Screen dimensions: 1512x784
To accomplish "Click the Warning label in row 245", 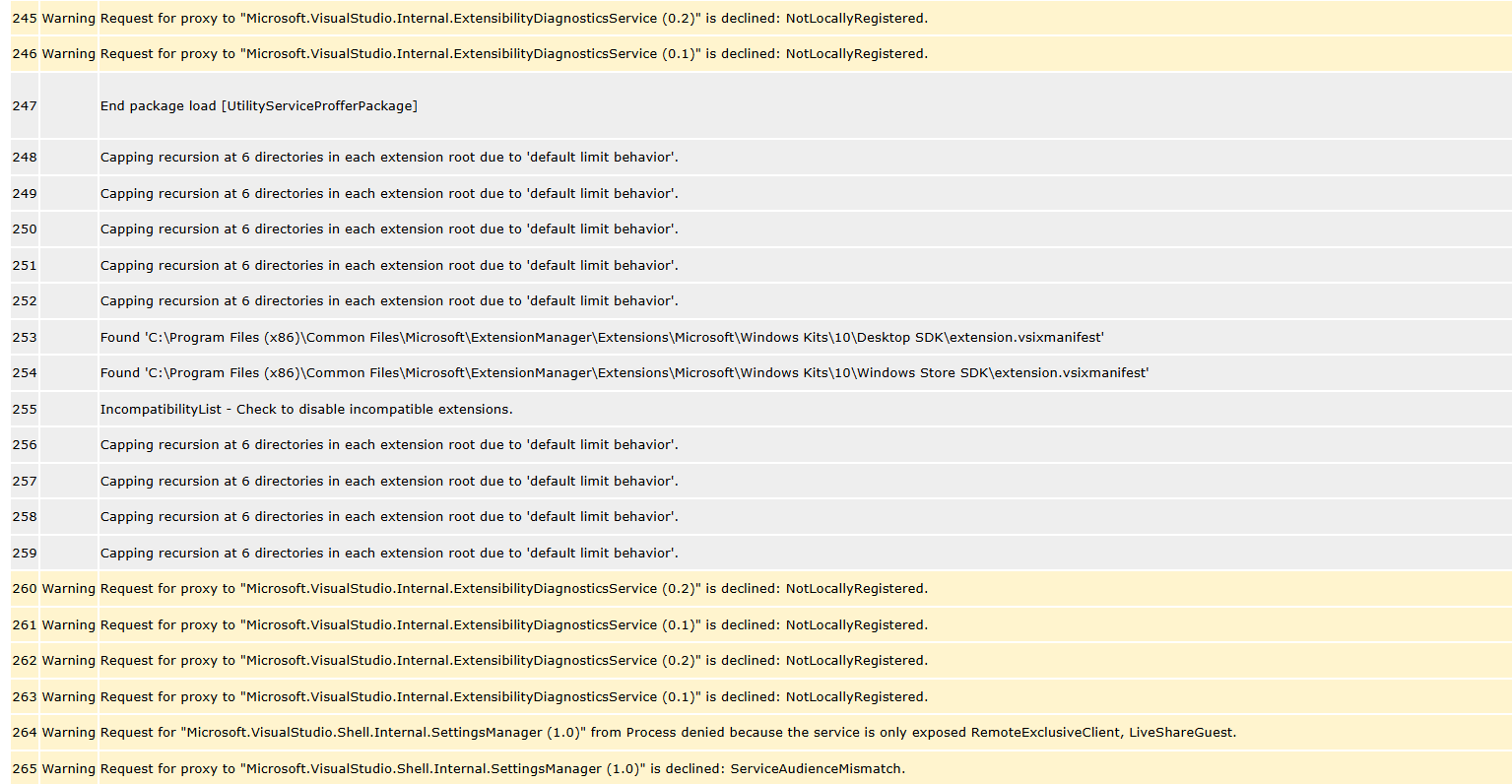I will (69, 18).
